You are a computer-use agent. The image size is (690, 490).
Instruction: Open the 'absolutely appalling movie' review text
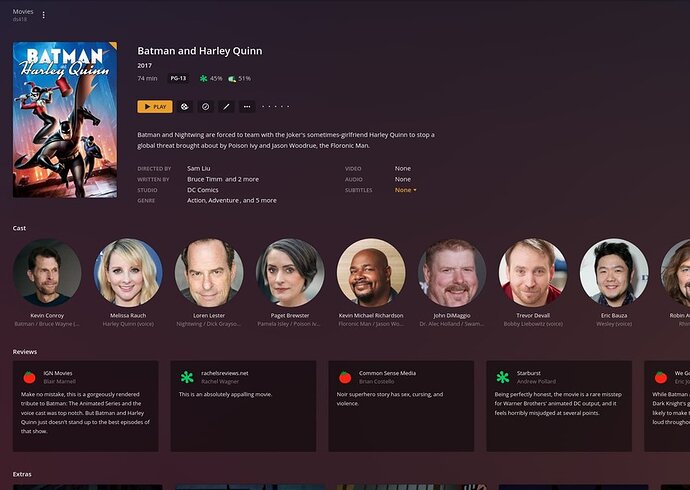(225, 394)
